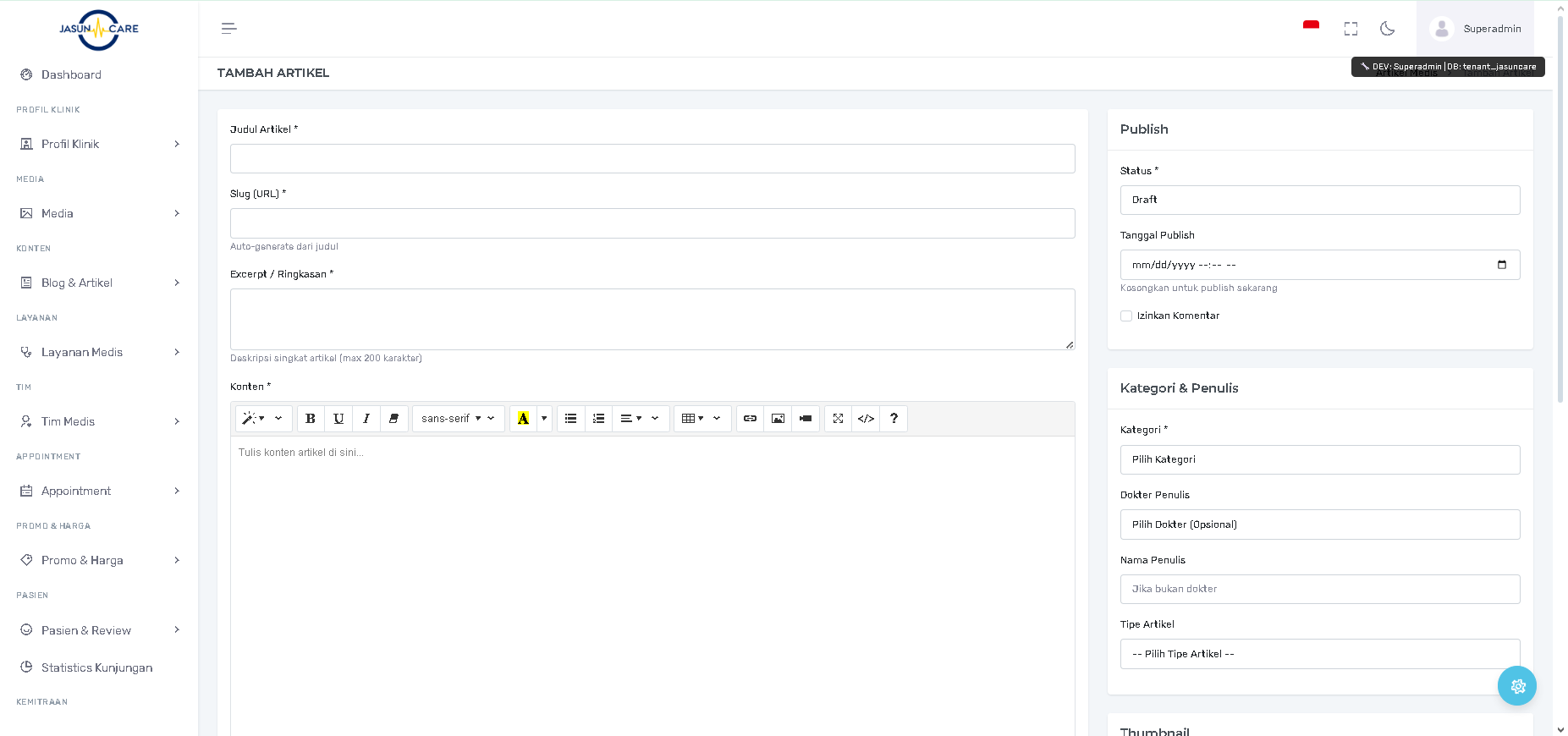Viewport: 1568px width, 736px height.
Task: Open the sans-serif font family dropdown
Action: pyautogui.click(x=458, y=419)
